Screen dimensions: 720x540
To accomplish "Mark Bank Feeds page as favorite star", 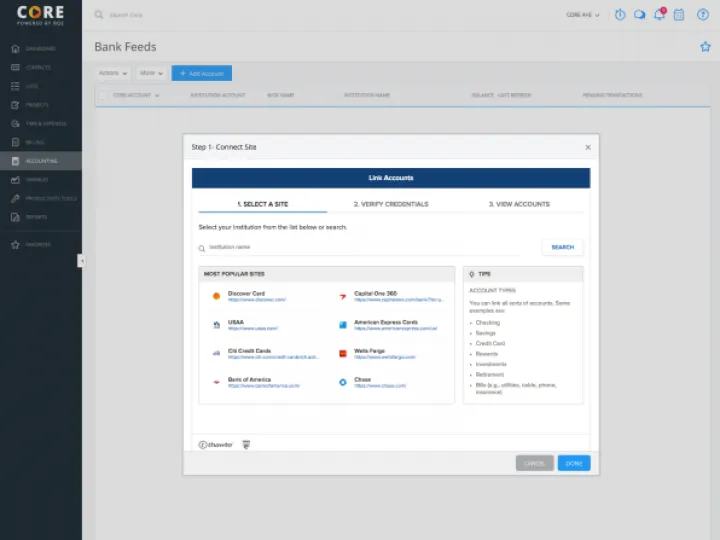I will tap(705, 46).
